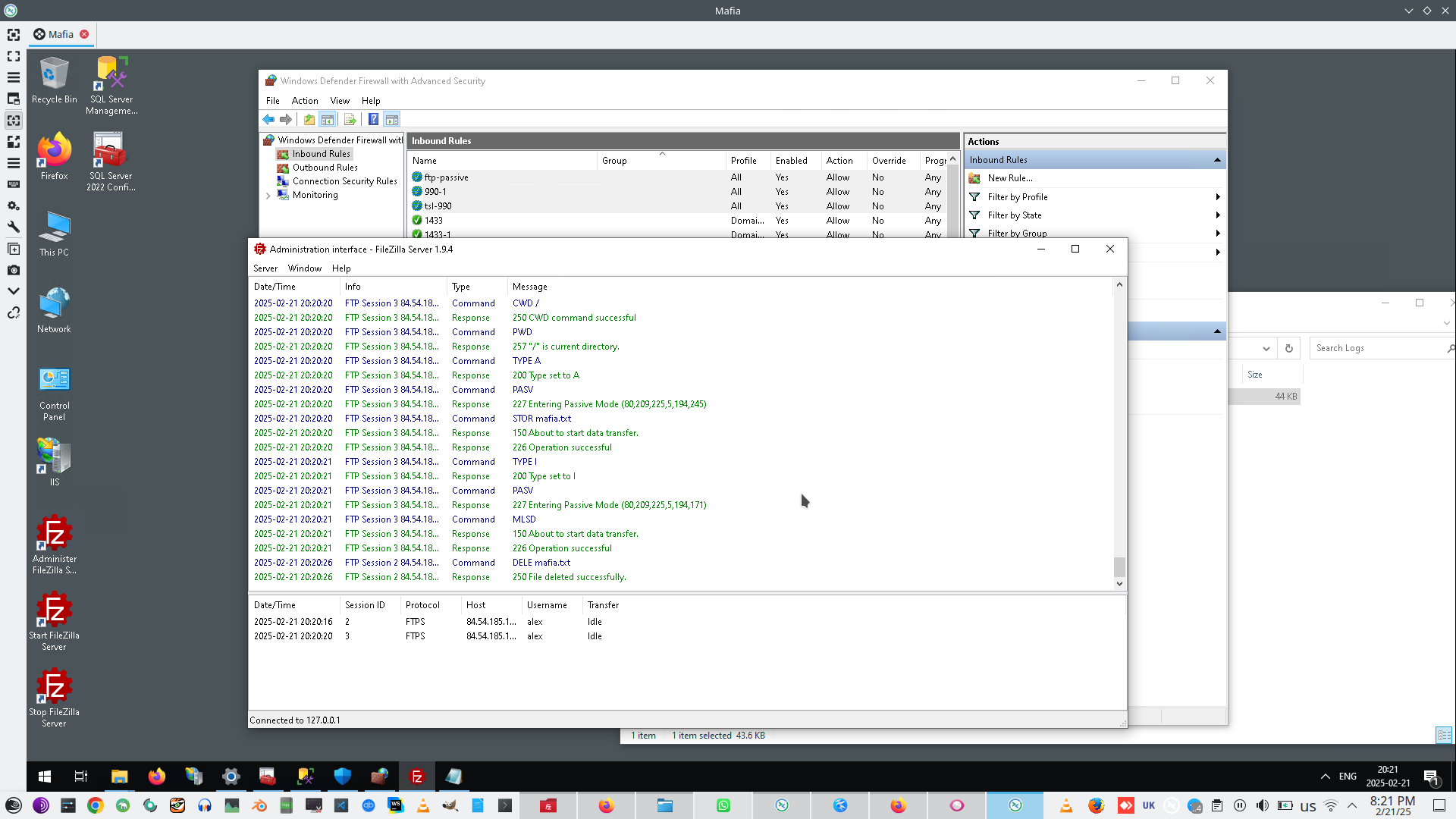The width and height of the screenshot is (1456, 819).
Task: Click the Help toolbar icon in Firewall
Action: (373, 120)
